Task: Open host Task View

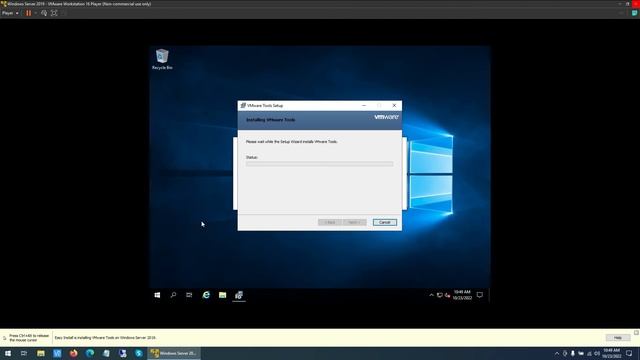Action: 24,353
